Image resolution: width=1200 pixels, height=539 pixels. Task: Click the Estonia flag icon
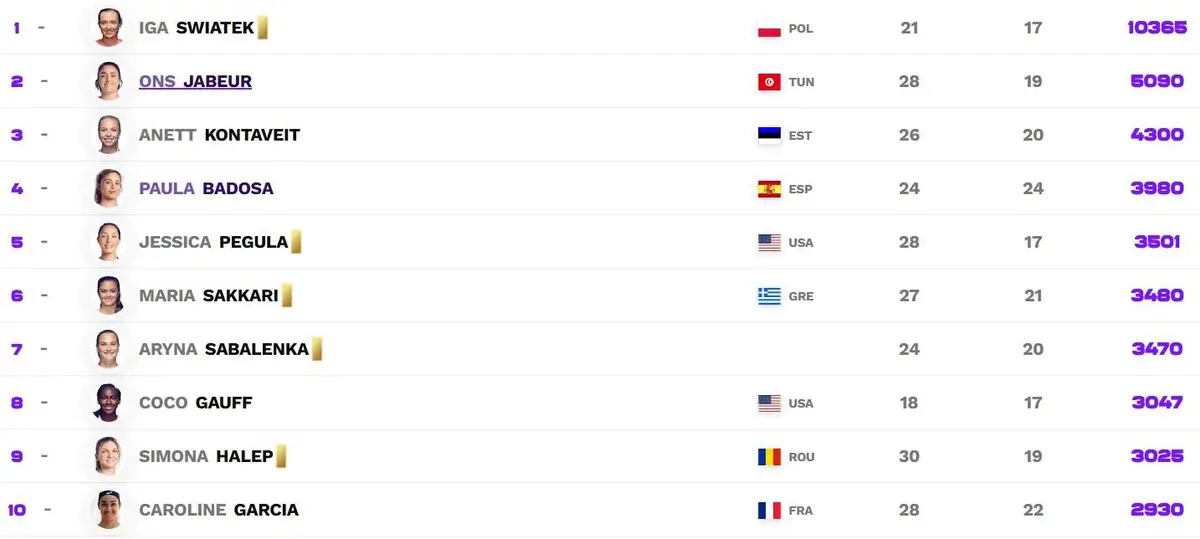coord(769,135)
